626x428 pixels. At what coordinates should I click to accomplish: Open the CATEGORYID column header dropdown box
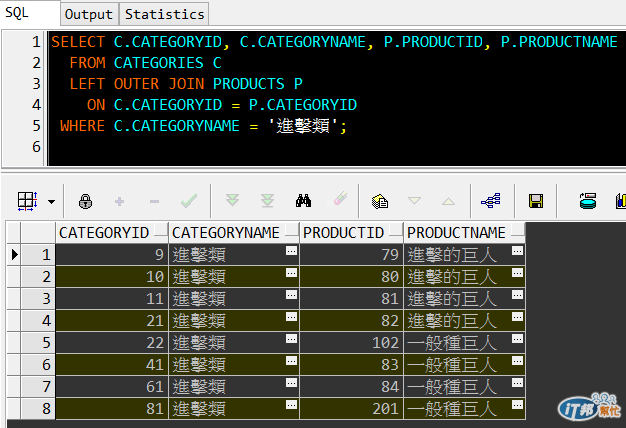click(x=160, y=230)
